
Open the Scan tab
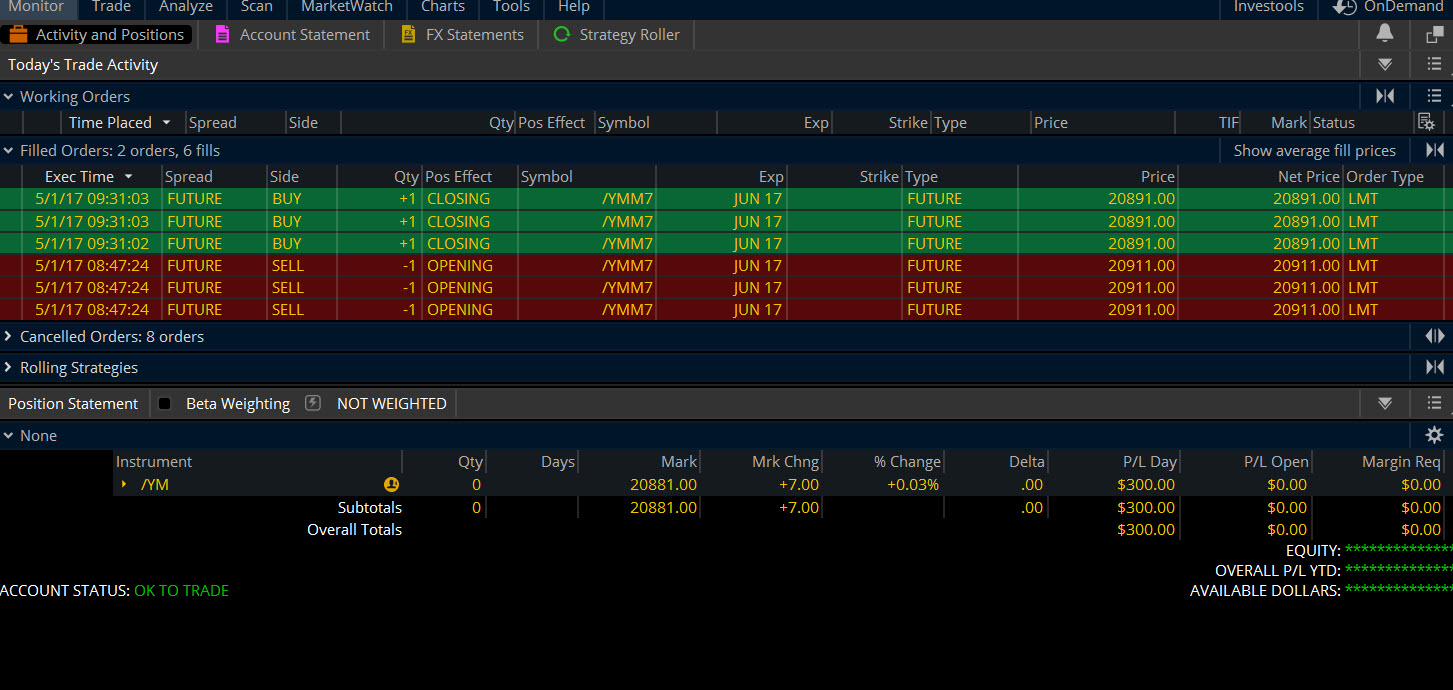(x=257, y=7)
